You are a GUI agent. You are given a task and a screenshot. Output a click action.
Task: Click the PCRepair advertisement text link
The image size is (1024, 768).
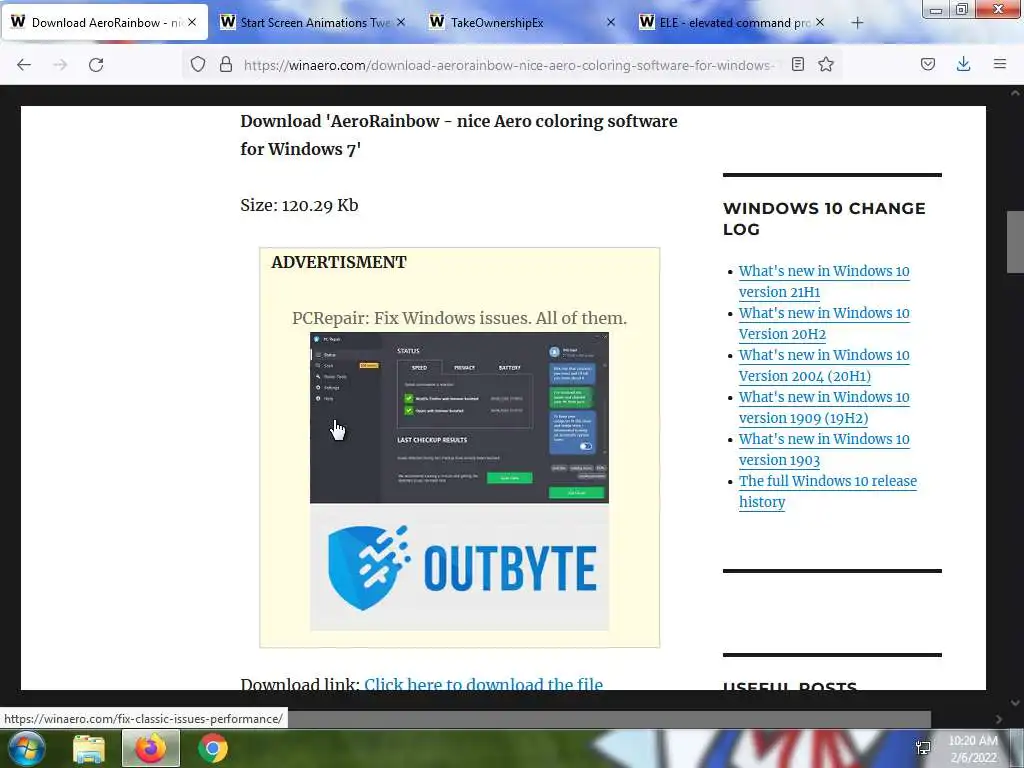tap(459, 318)
